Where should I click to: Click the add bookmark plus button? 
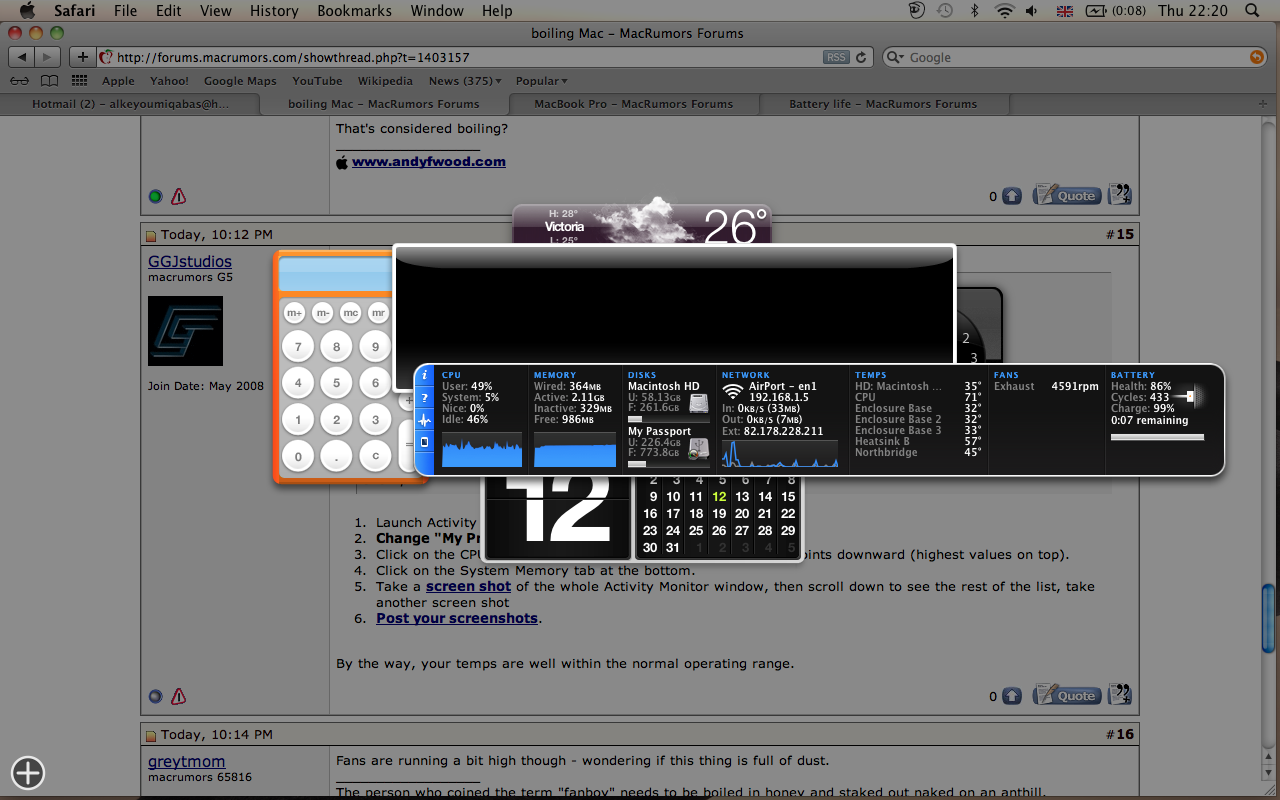click(x=83, y=57)
